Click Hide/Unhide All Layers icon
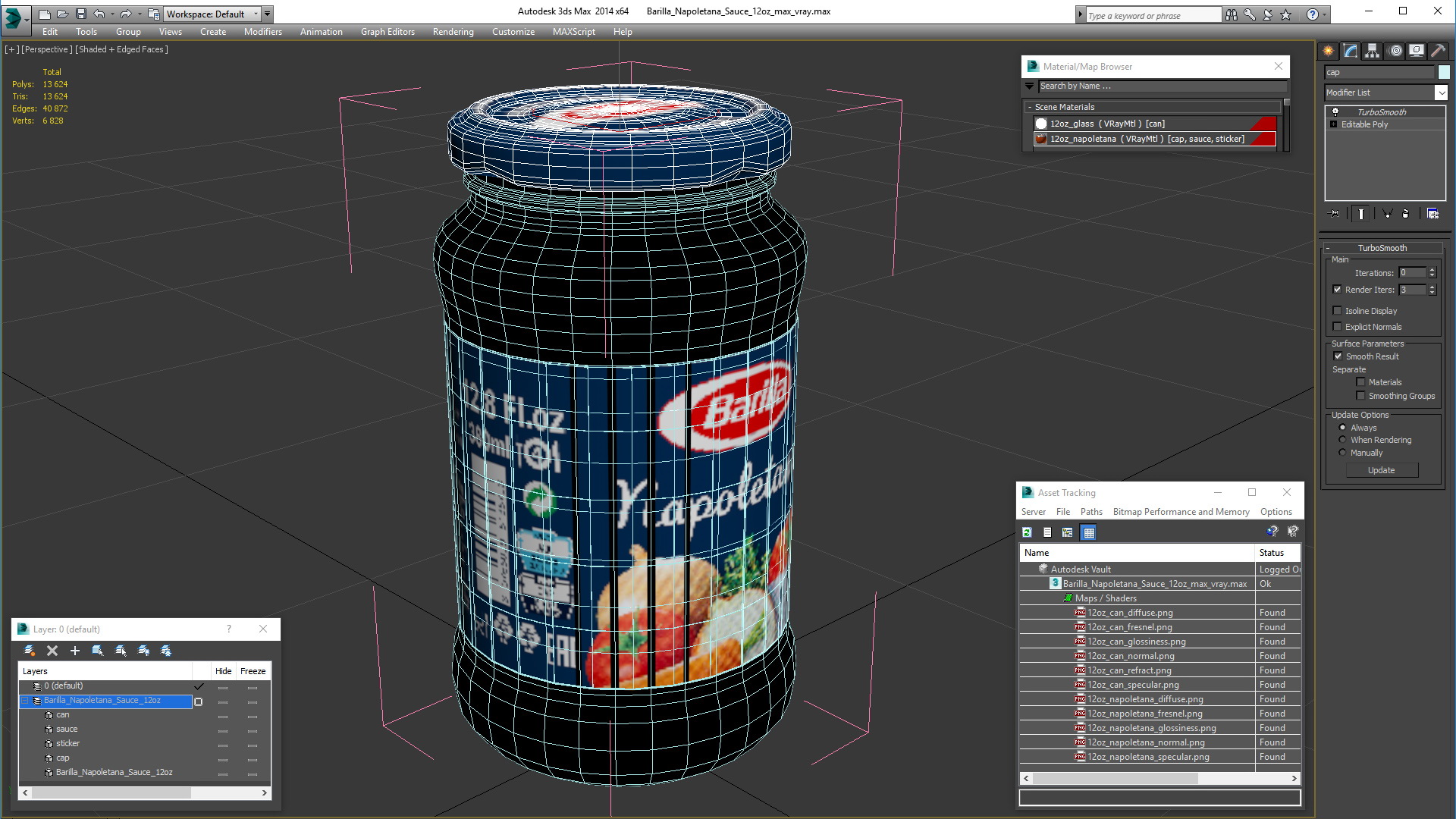The width and height of the screenshot is (1456, 819). (143, 651)
